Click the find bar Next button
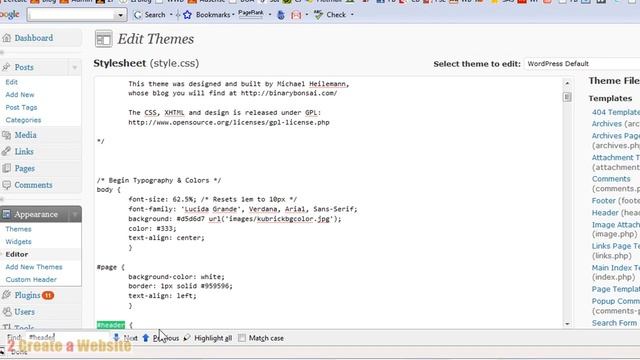The height and width of the screenshot is (360, 640). 125,338
